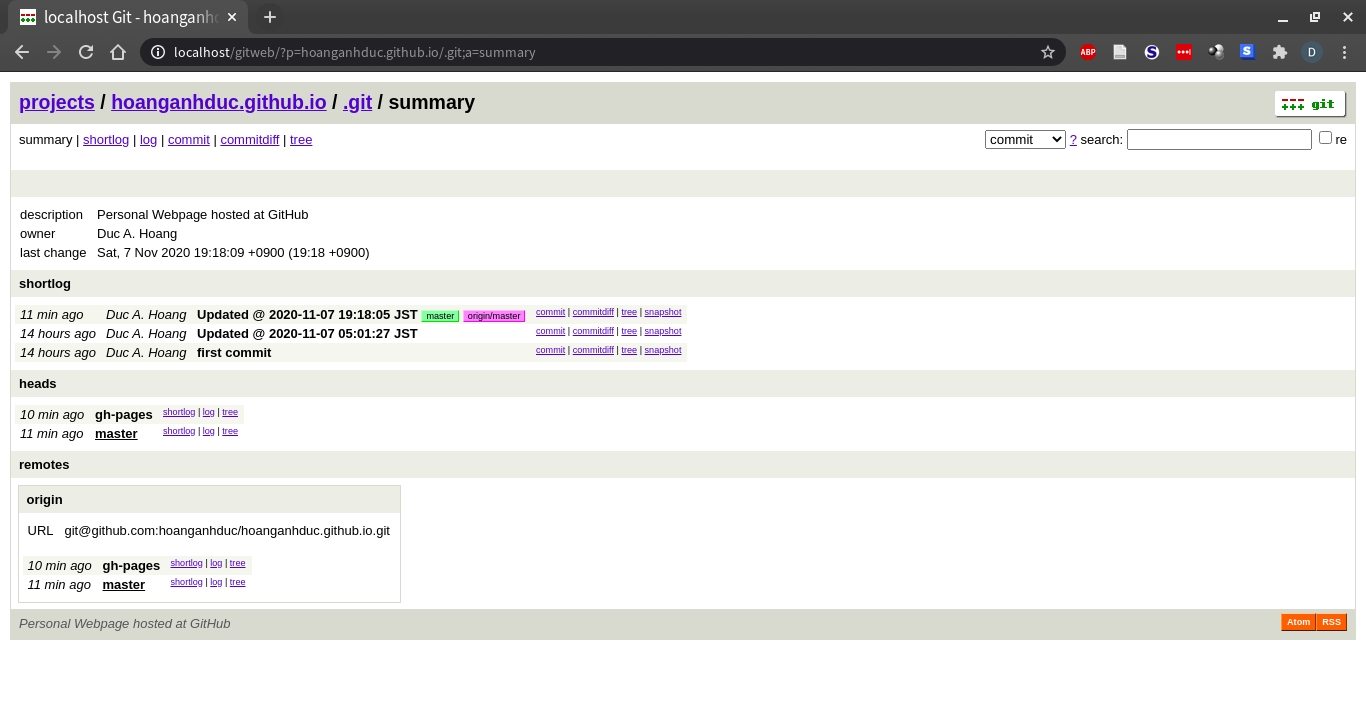Select the origin remote heading
This screenshot has width=1366, height=702.
tap(45, 500)
